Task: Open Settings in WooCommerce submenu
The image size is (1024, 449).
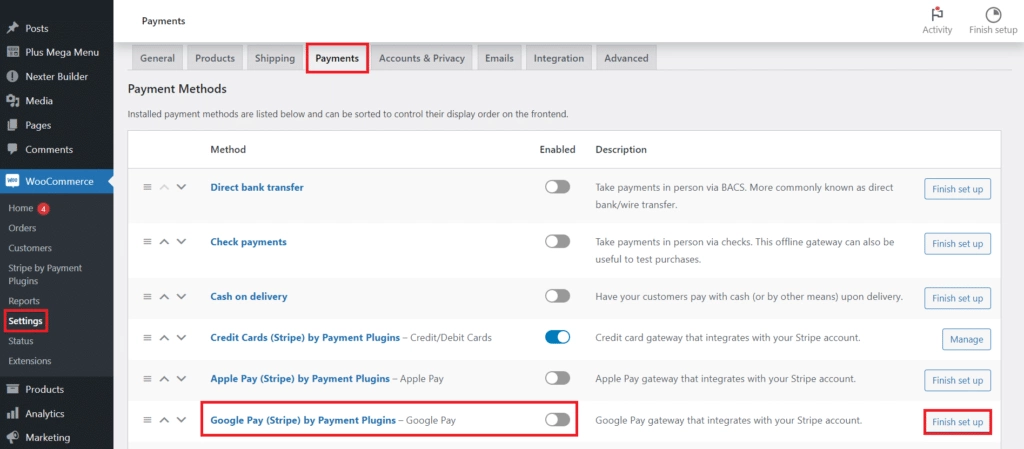Action: point(25,321)
